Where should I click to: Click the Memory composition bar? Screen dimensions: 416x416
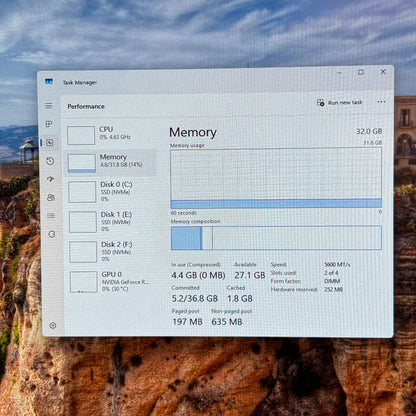click(276, 238)
